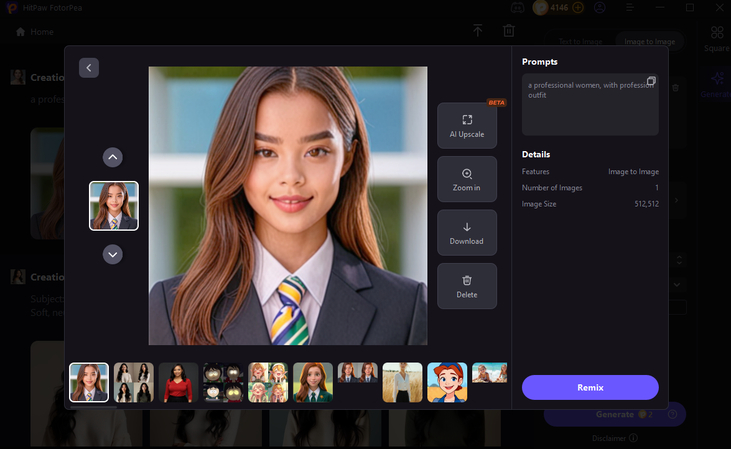The image size is (731, 449).
Task: Click the Remix button
Action: point(590,387)
